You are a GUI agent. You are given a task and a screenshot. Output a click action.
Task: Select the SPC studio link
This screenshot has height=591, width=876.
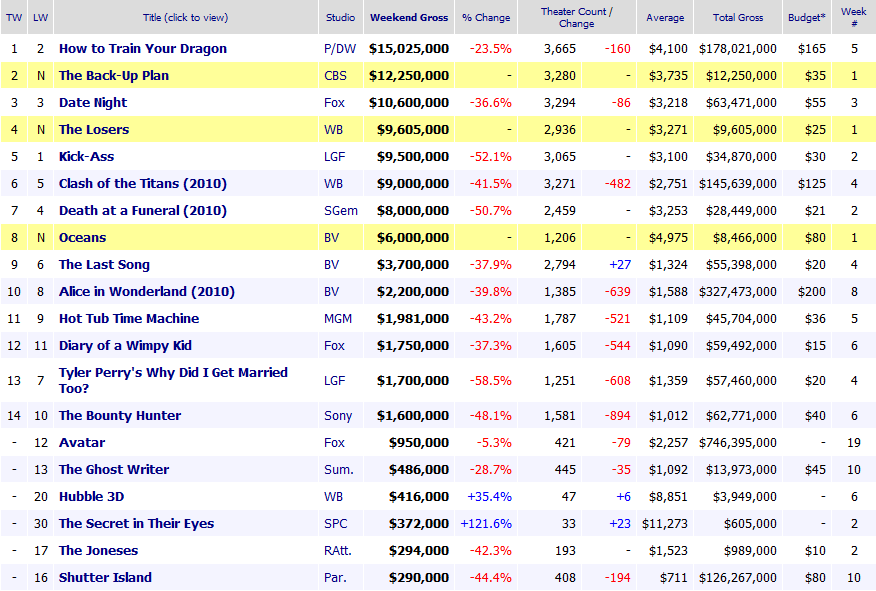pyautogui.click(x=336, y=523)
